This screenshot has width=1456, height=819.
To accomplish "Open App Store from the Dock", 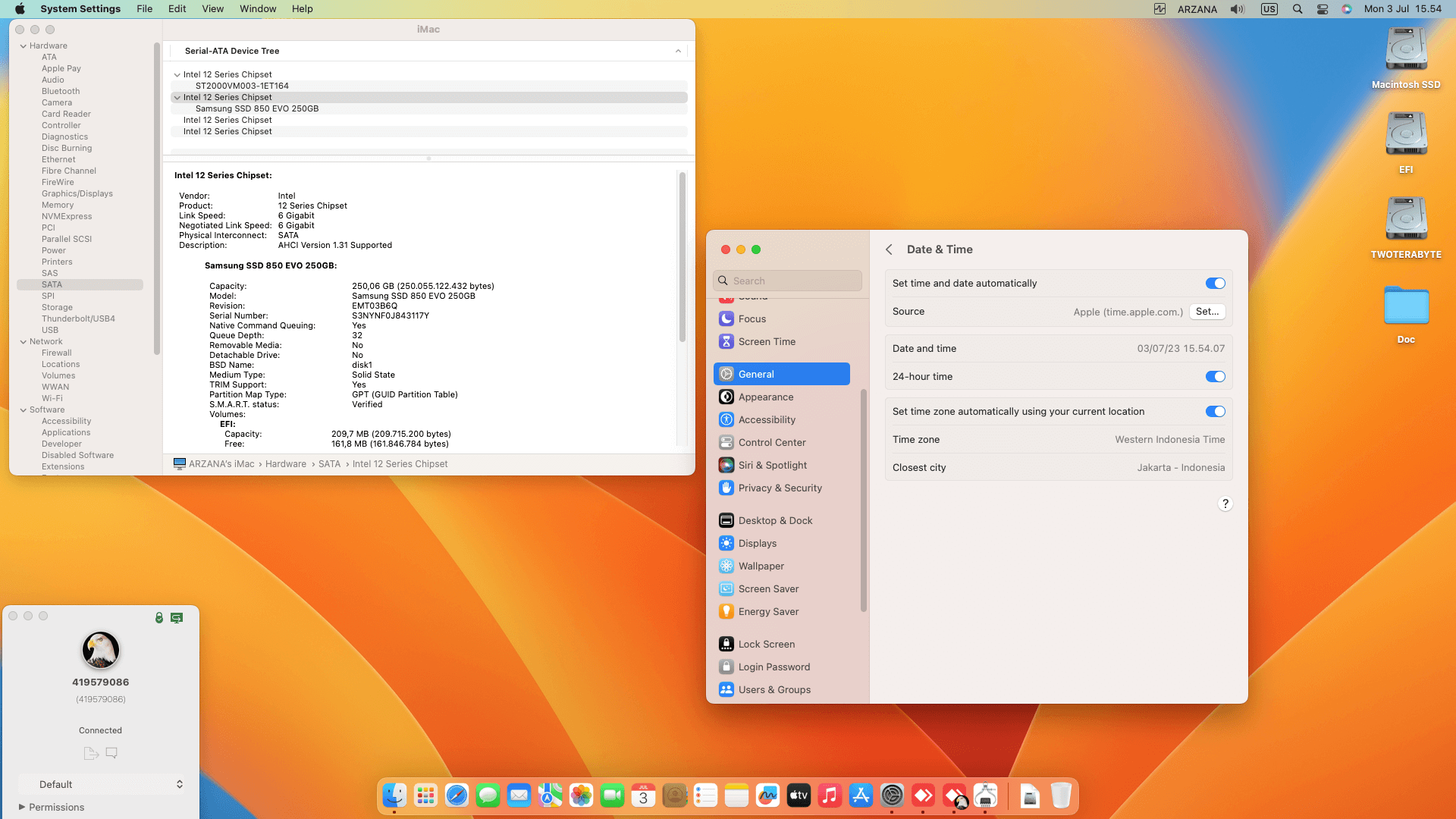I will tap(861, 795).
